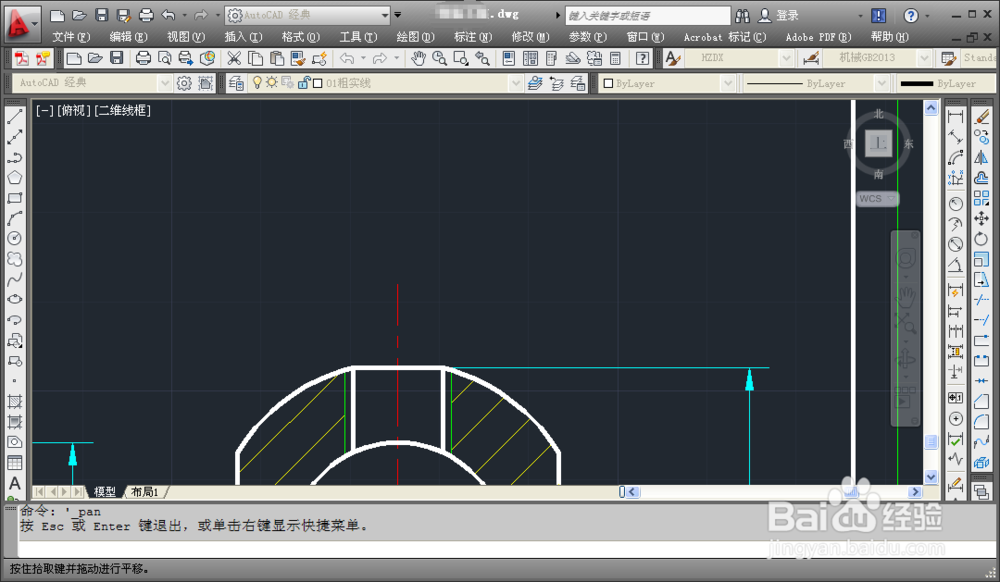This screenshot has height=582, width=1000.
Task: Click the vertical scrollbar down arrow
Action: coord(930,477)
